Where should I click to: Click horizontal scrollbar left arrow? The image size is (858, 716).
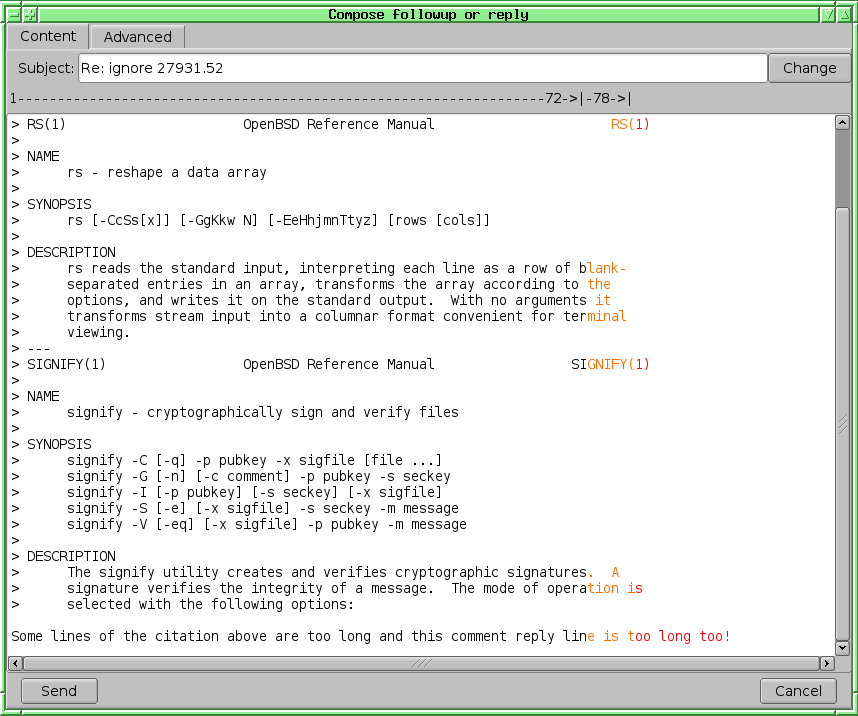[15, 663]
